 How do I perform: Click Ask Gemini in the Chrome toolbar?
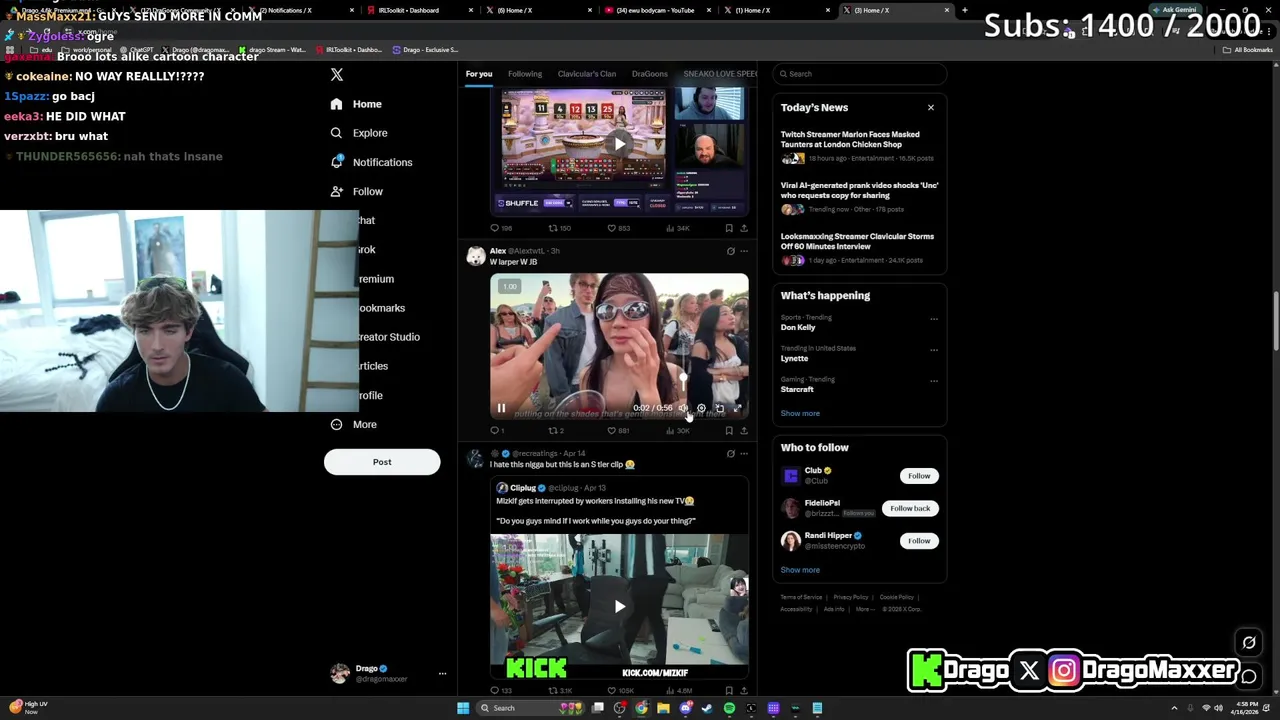coord(1174,10)
